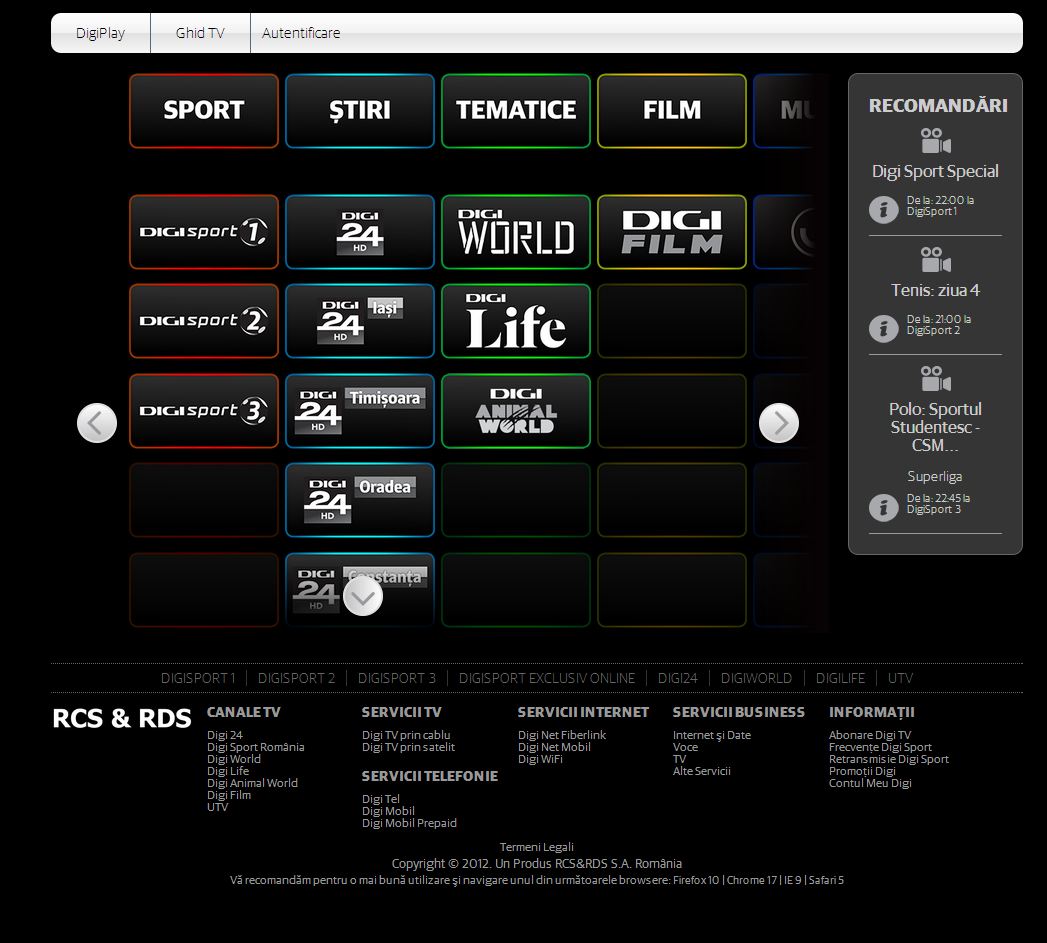Screen dimensions: 1047x943
Task: Open the Autentificare menu item
Action: pos(301,33)
